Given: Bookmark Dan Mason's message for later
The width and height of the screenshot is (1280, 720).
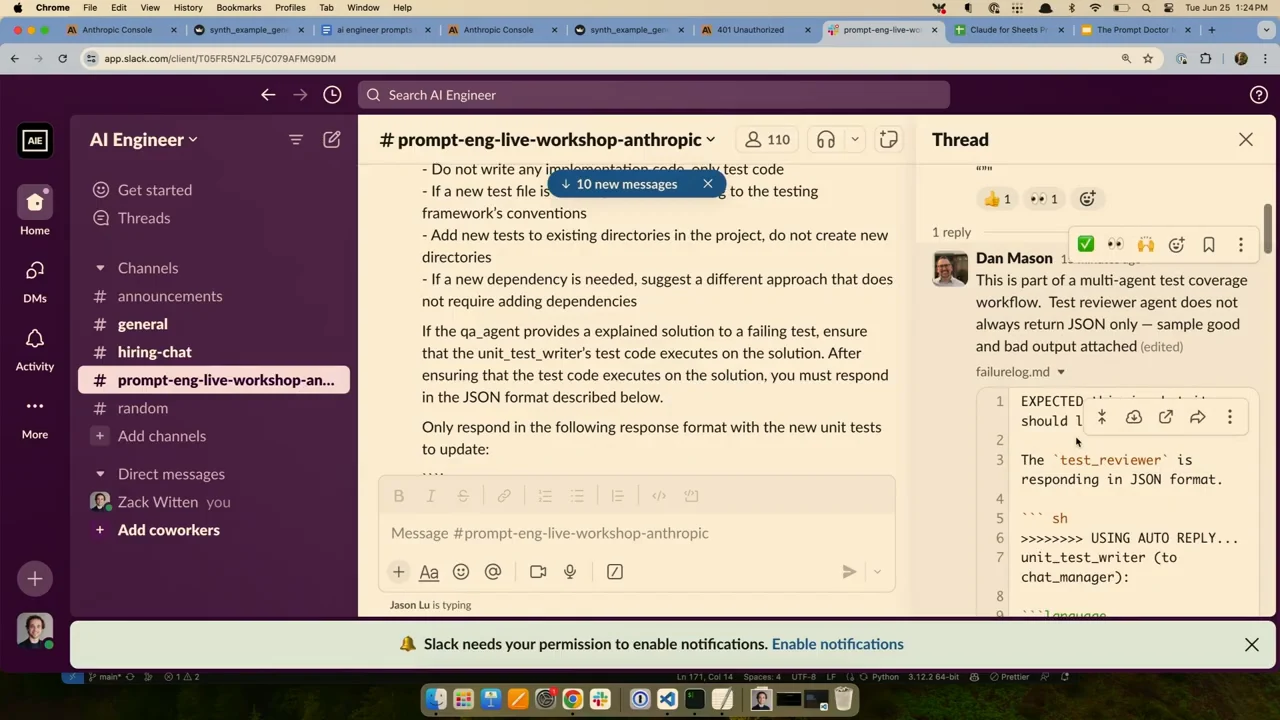Looking at the screenshot, I should click(1209, 245).
